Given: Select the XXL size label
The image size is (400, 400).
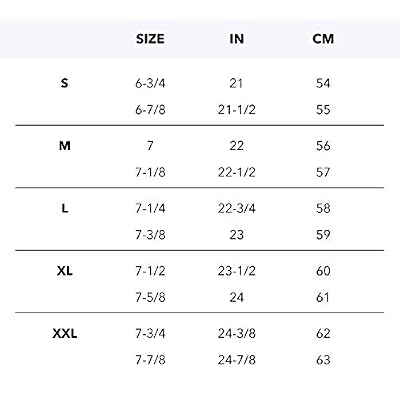Looking at the screenshot, I should pos(65,333).
